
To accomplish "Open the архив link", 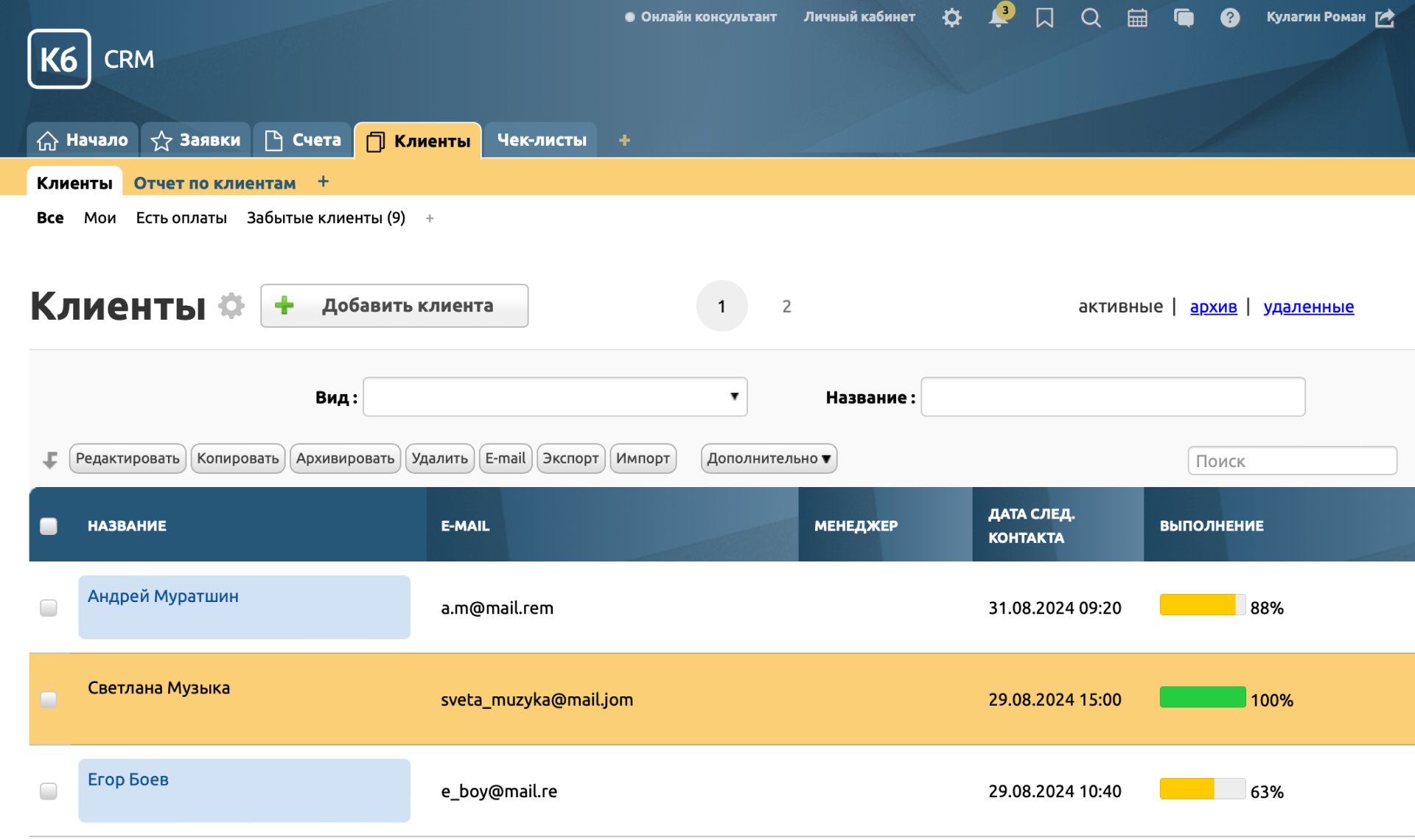I will (x=1213, y=307).
